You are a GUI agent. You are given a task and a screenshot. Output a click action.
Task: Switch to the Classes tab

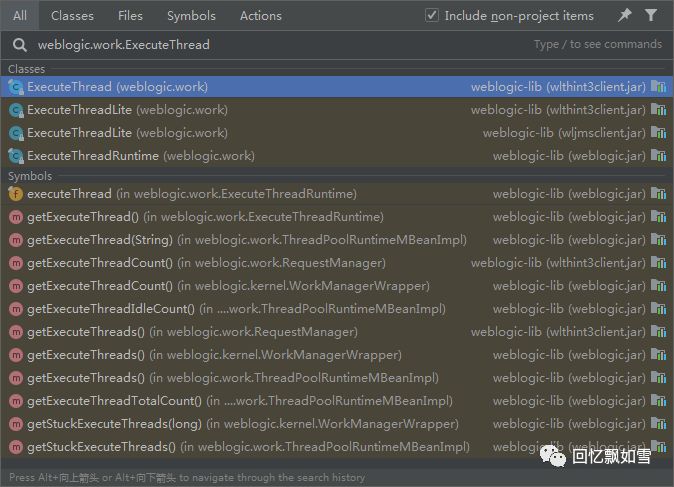point(72,16)
